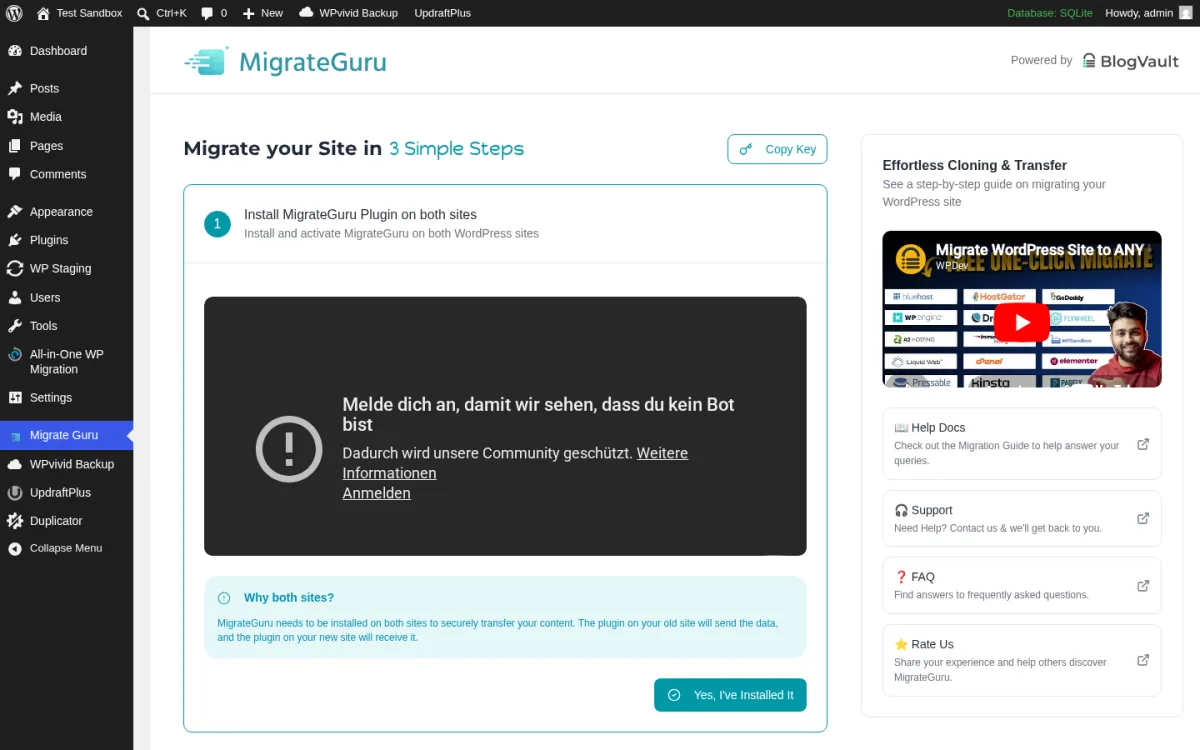Image resolution: width=1200 pixels, height=750 pixels.
Task: Click Database: SQLite indicator
Action: point(1050,13)
